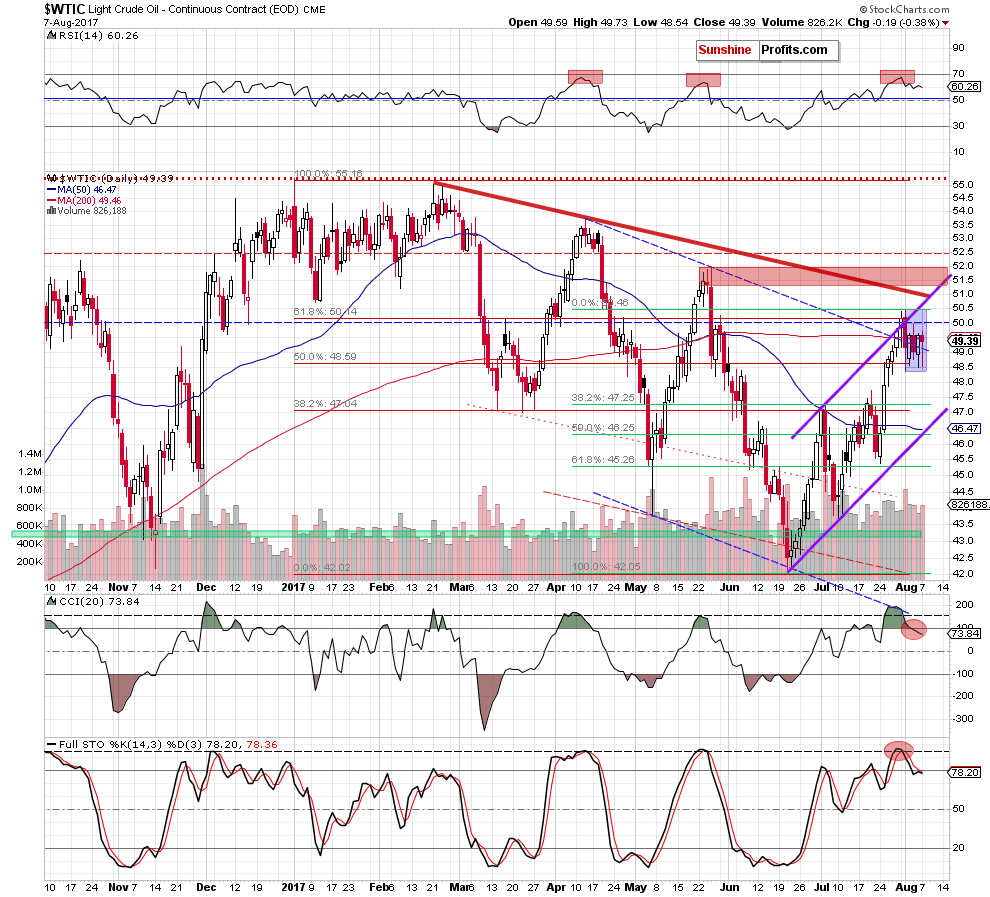Click the blue shaded box around recent candles
This screenshot has width=990, height=897.
point(915,340)
